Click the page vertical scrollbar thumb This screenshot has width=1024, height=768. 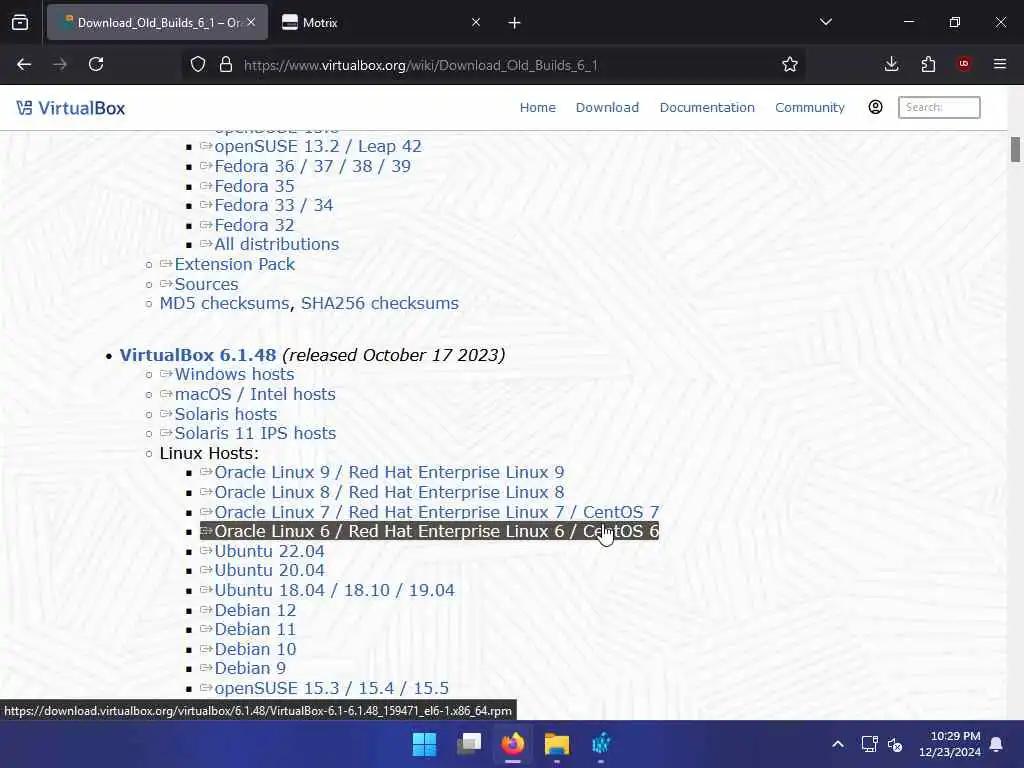tap(1015, 150)
